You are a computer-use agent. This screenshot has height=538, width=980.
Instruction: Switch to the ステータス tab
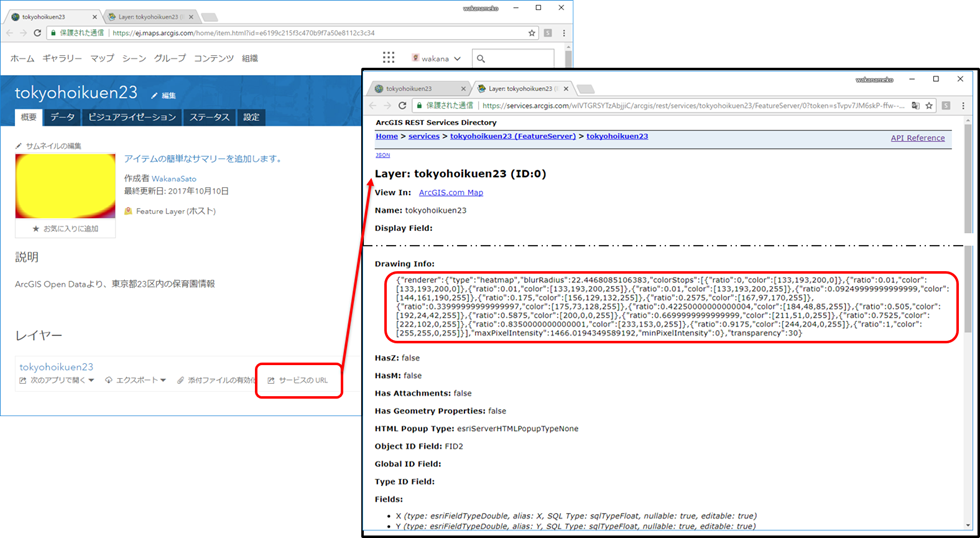tap(209, 117)
